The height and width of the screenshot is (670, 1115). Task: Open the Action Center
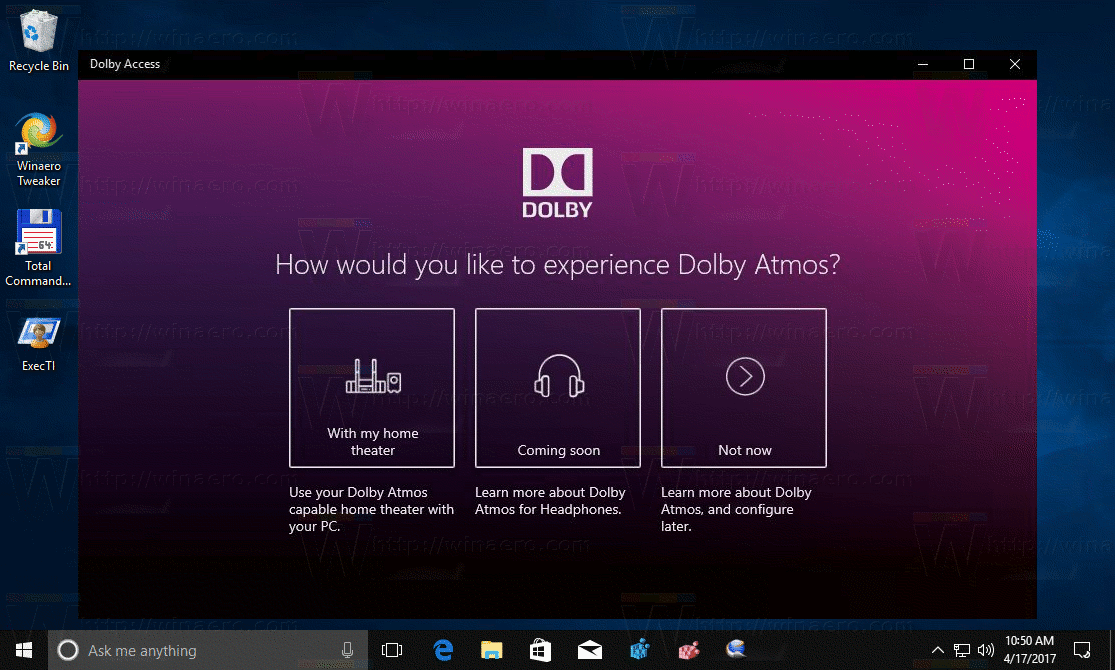pos(1083,650)
